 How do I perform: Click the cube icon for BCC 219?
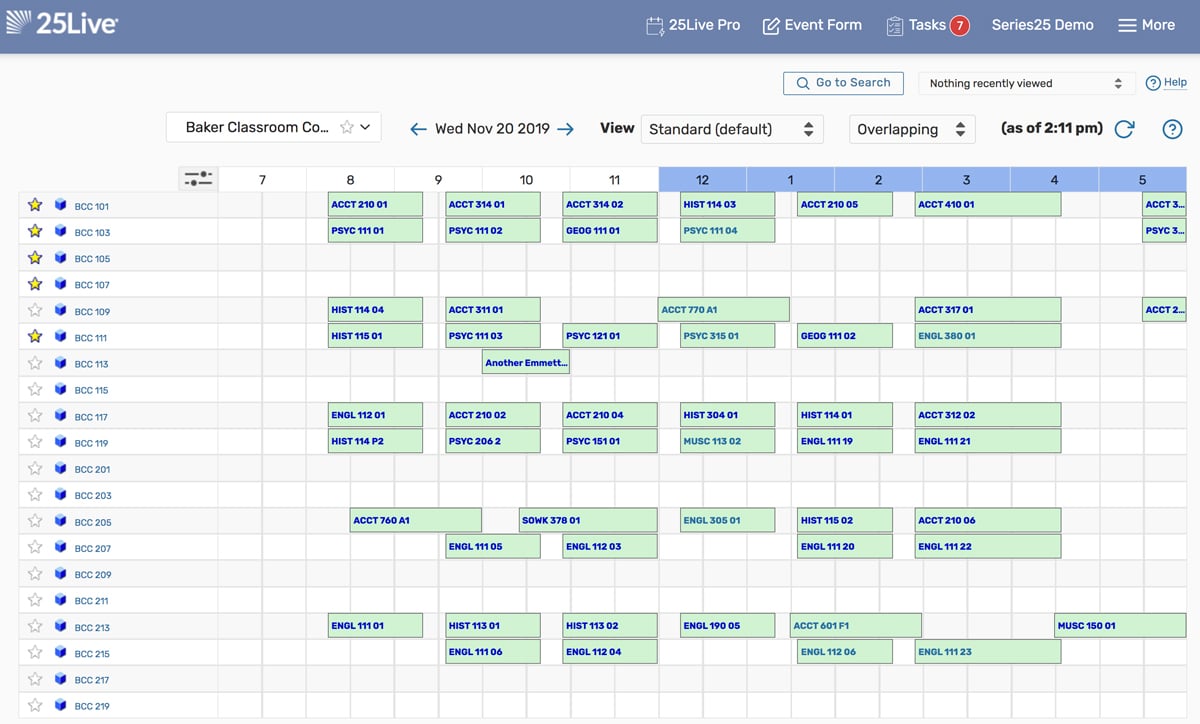pyautogui.click(x=60, y=706)
